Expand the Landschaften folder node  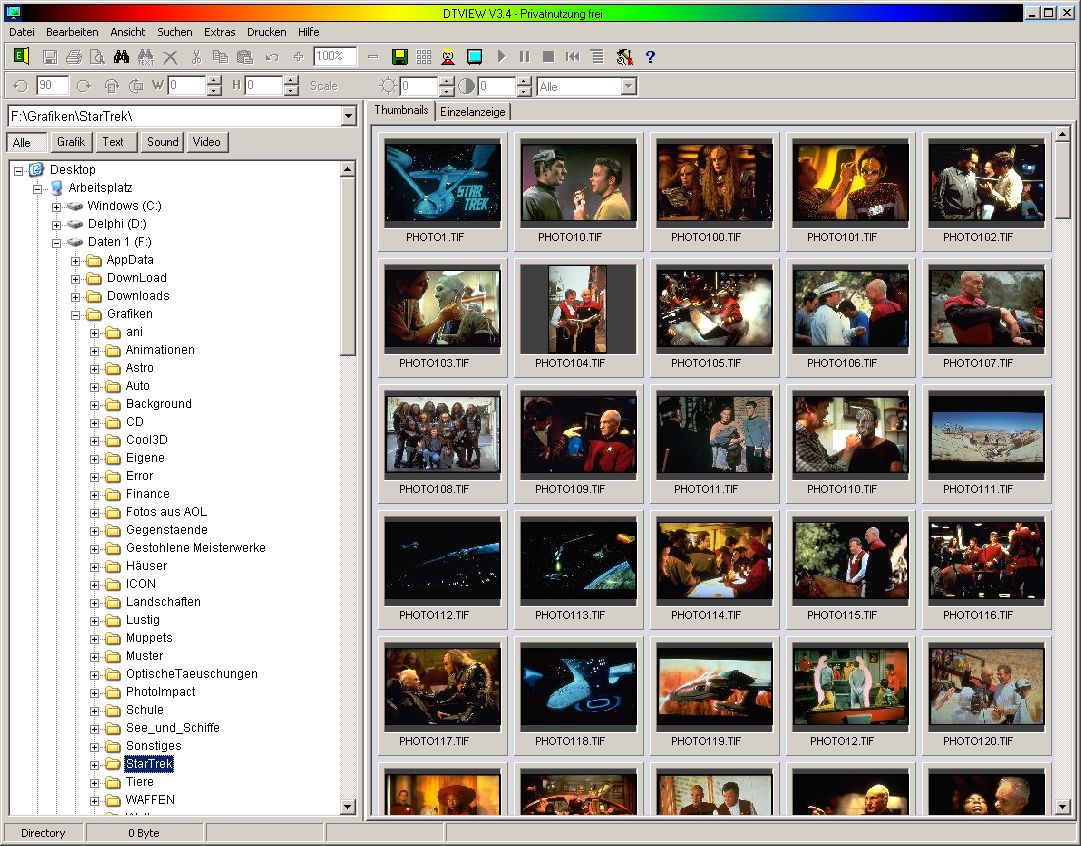point(94,603)
